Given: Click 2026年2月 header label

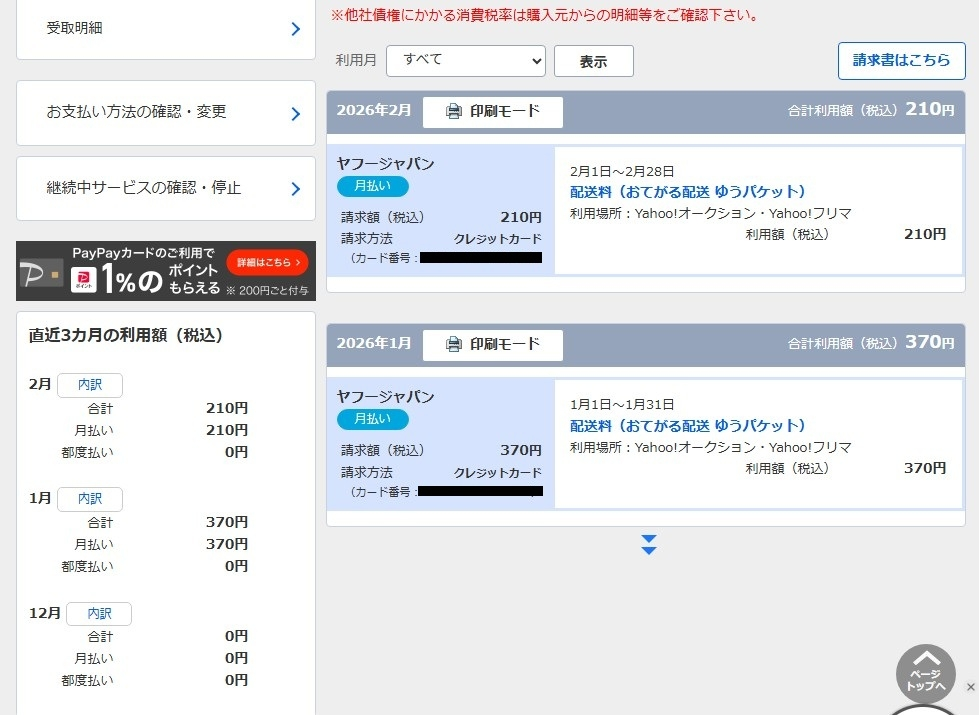Looking at the screenshot, I should click(374, 111).
